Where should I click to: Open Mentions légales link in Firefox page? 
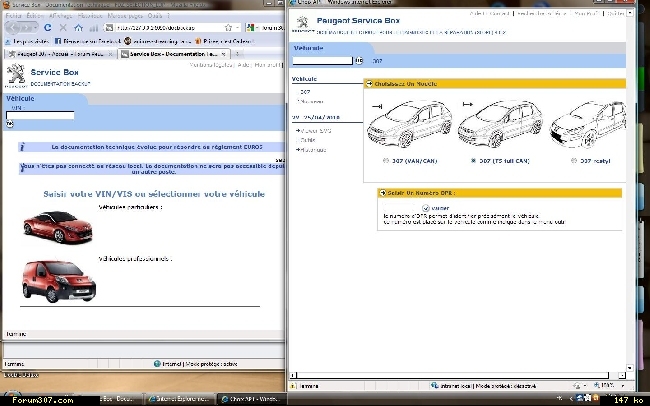211,65
